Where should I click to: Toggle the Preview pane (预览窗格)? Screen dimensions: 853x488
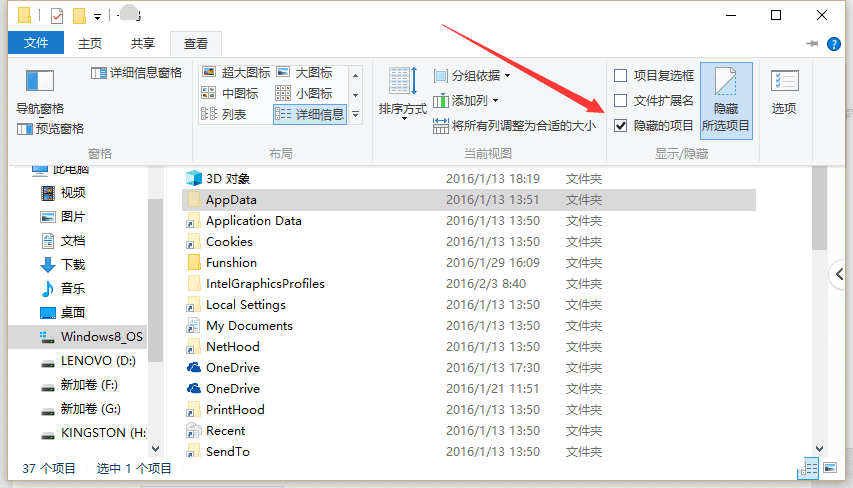coord(51,129)
